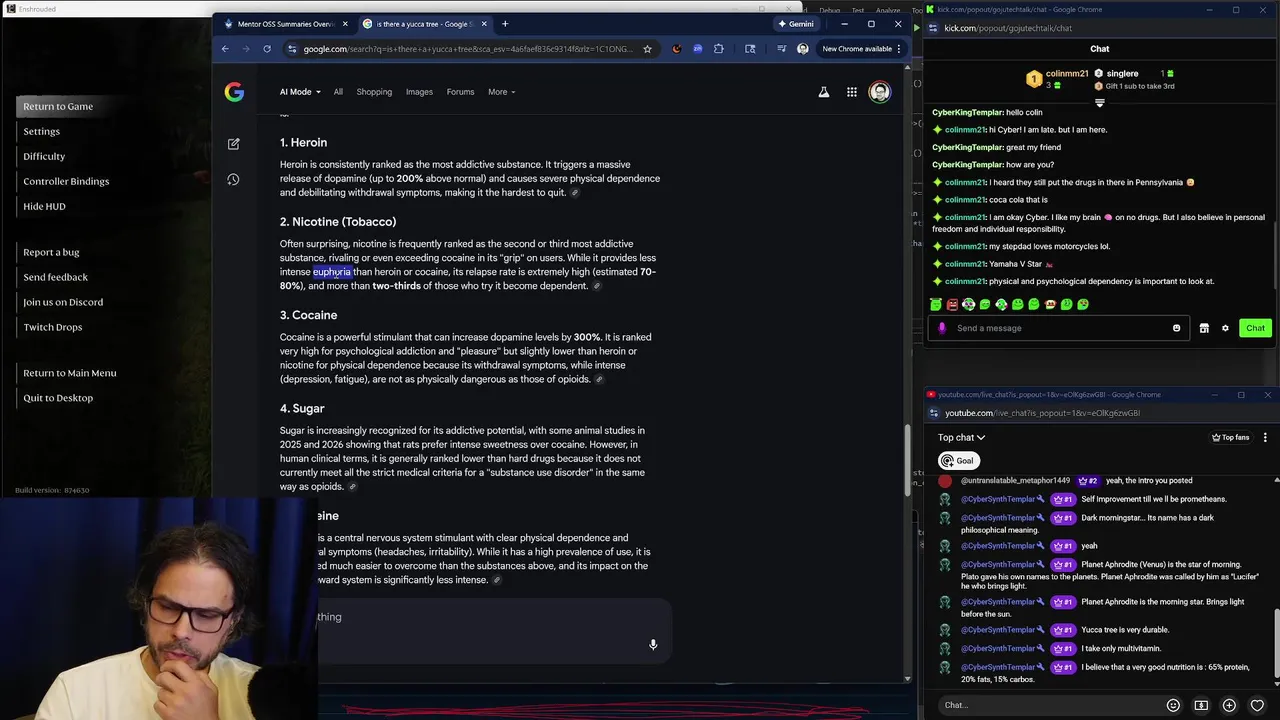Click Top fans button in YouTube chat
This screenshot has height=720, width=1280.
(x=1231, y=437)
